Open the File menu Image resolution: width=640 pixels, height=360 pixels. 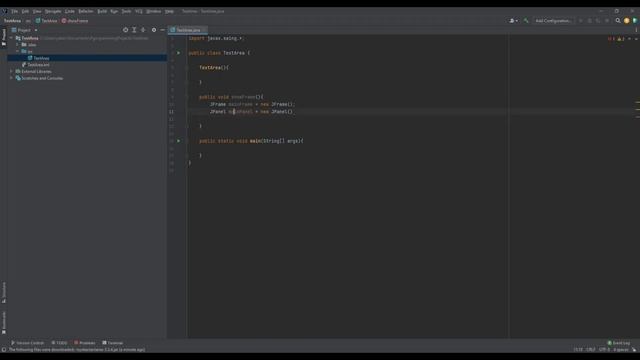pyautogui.click(x=15, y=11)
